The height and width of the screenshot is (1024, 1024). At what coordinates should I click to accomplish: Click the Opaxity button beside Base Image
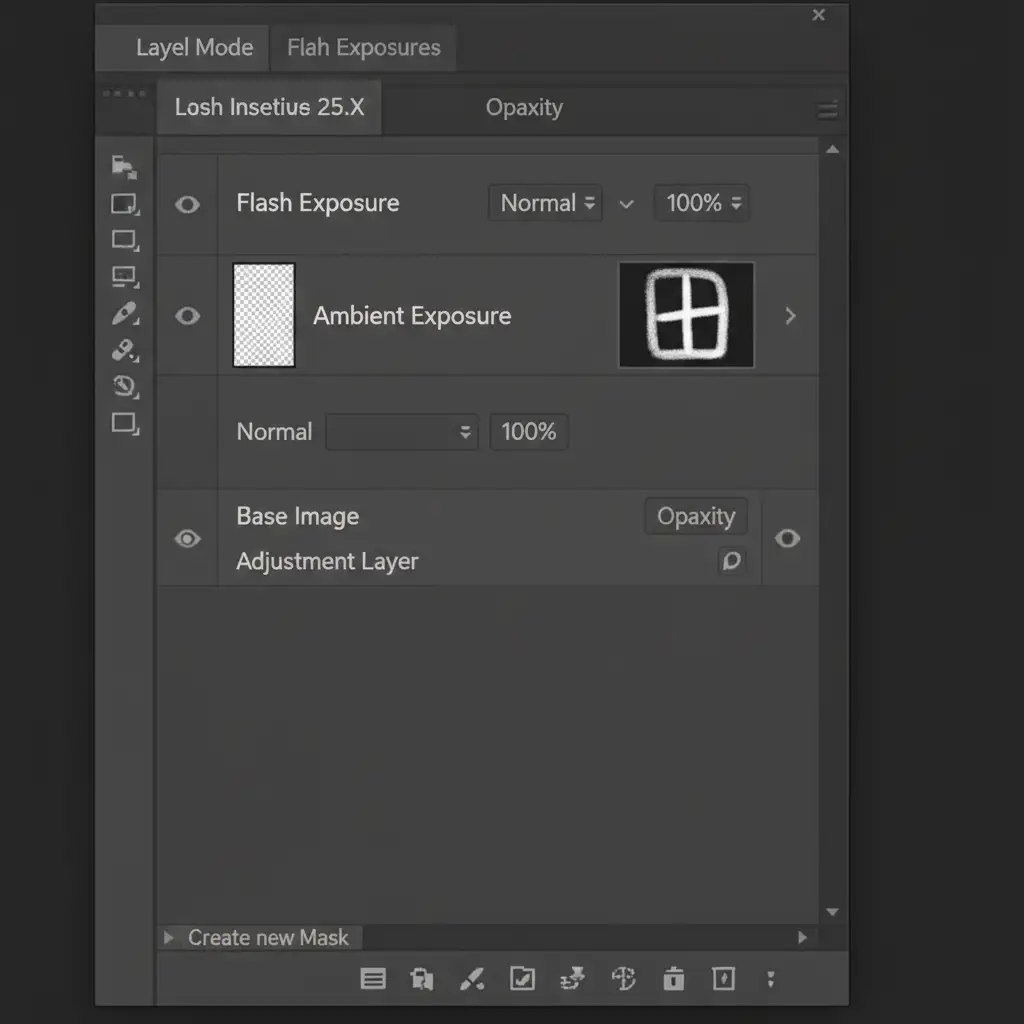pyautogui.click(x=695, y=517)
